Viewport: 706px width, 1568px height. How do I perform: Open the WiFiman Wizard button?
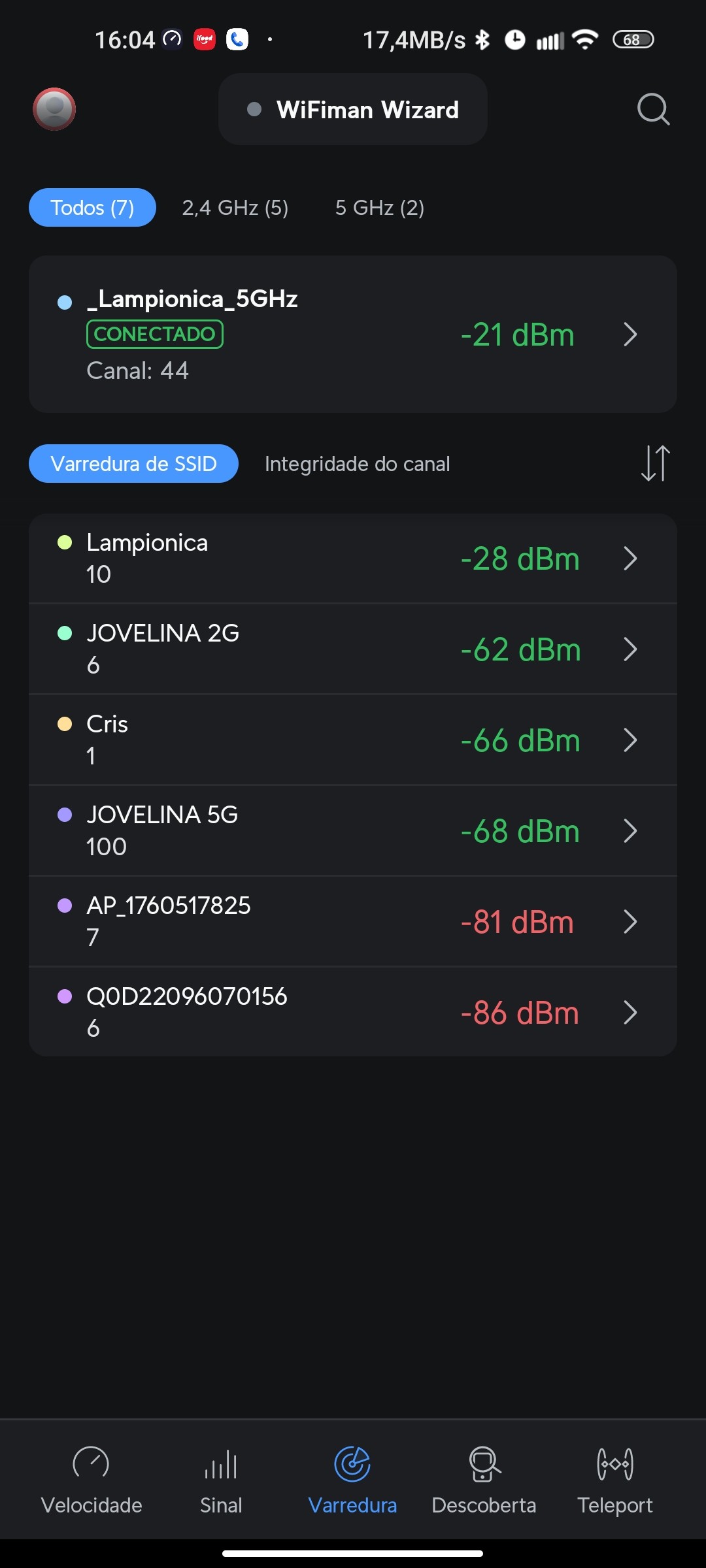point(353,110)
